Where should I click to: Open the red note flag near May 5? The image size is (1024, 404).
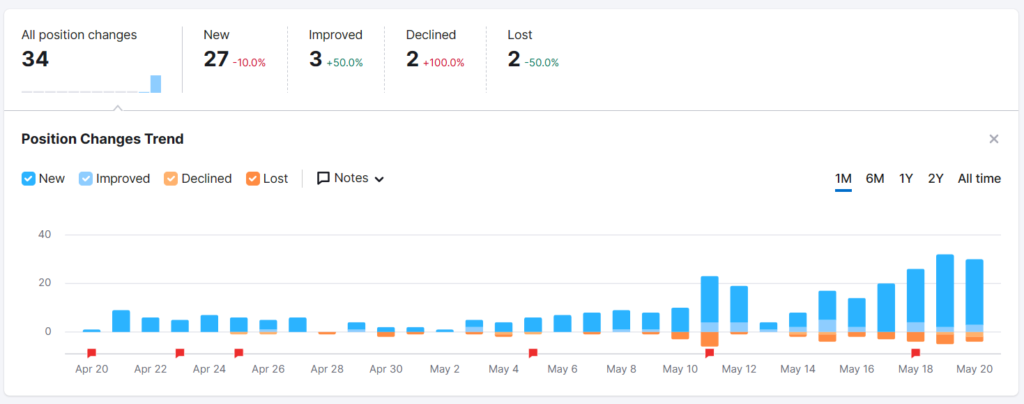(533, 353)
